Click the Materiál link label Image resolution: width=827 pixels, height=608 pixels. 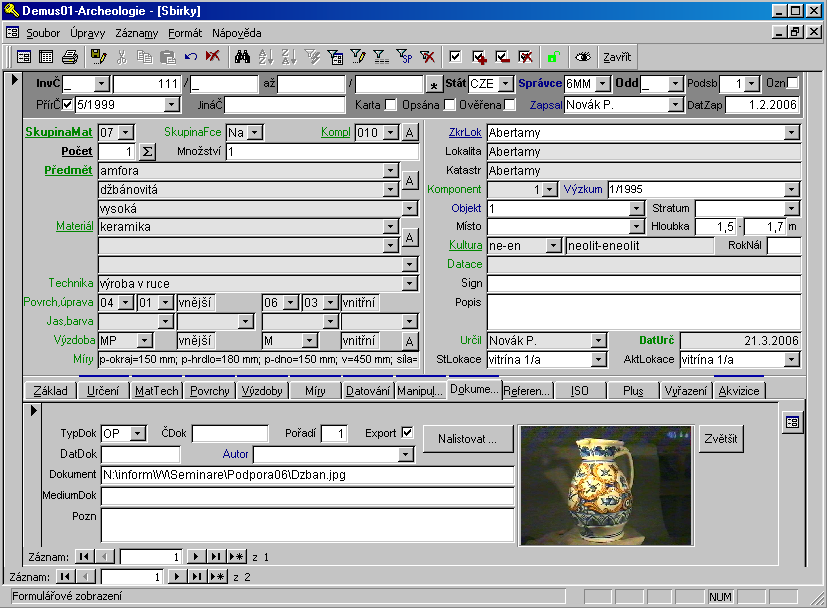[74, 226]
